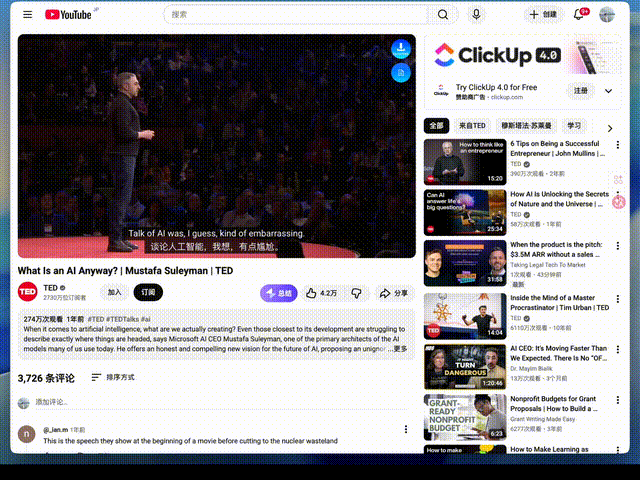Screen dimensions: 640x480
Task: Select the 全部 filter chip
Action: (x=436, y=126)
